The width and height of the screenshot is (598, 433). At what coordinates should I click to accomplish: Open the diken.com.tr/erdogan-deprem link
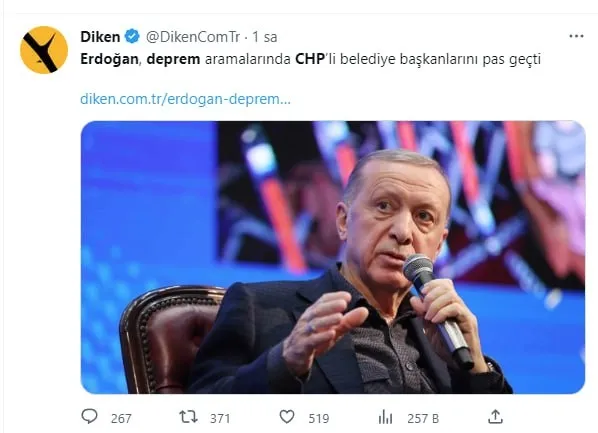pyautogui.click(x=185, y=99)
